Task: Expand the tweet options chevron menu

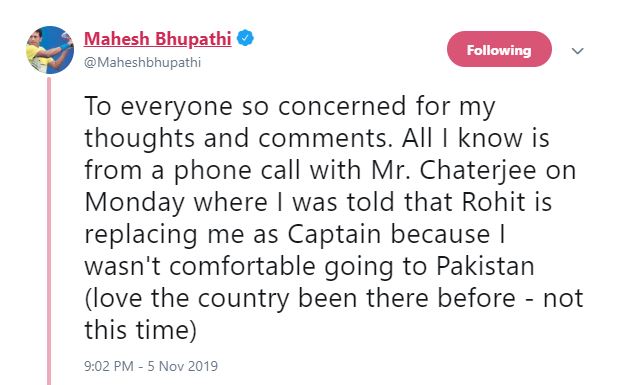Action: [x=578, y=51]
